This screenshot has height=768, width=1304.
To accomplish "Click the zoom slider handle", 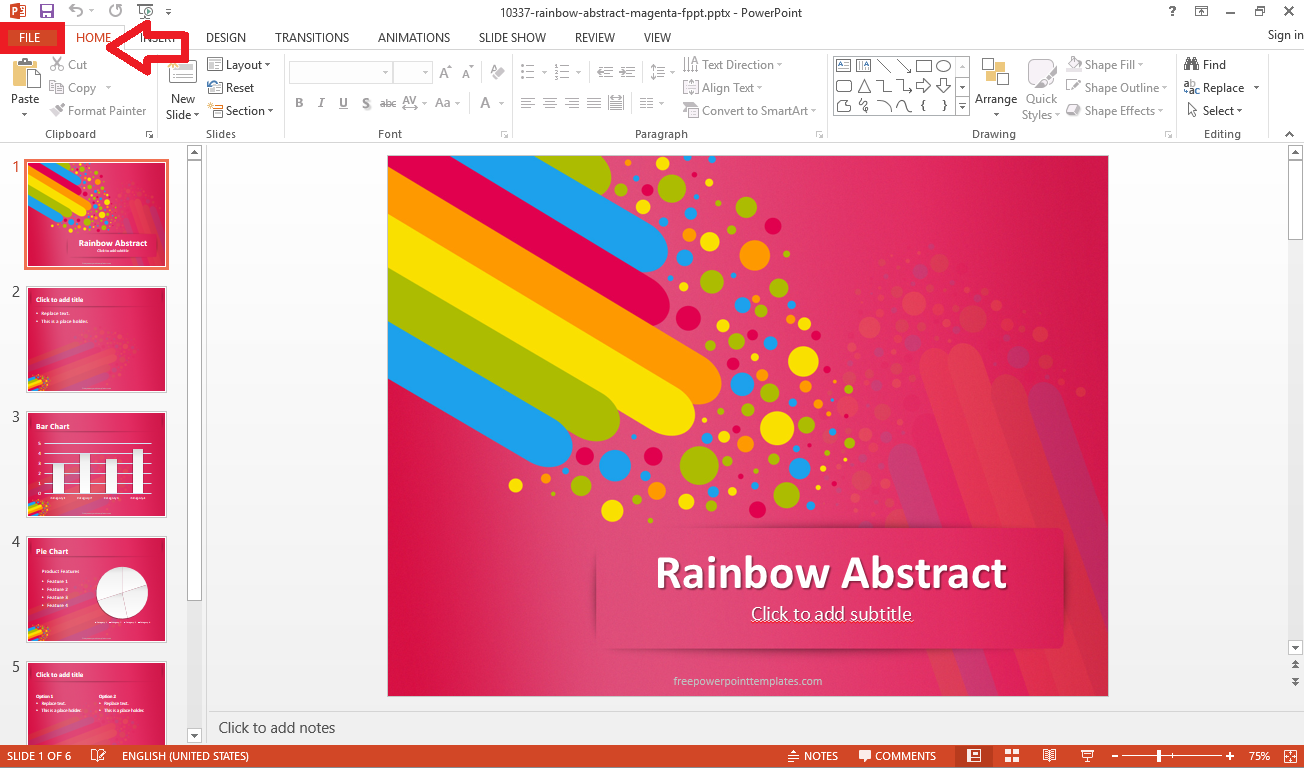I will [x=1159, y=756].
